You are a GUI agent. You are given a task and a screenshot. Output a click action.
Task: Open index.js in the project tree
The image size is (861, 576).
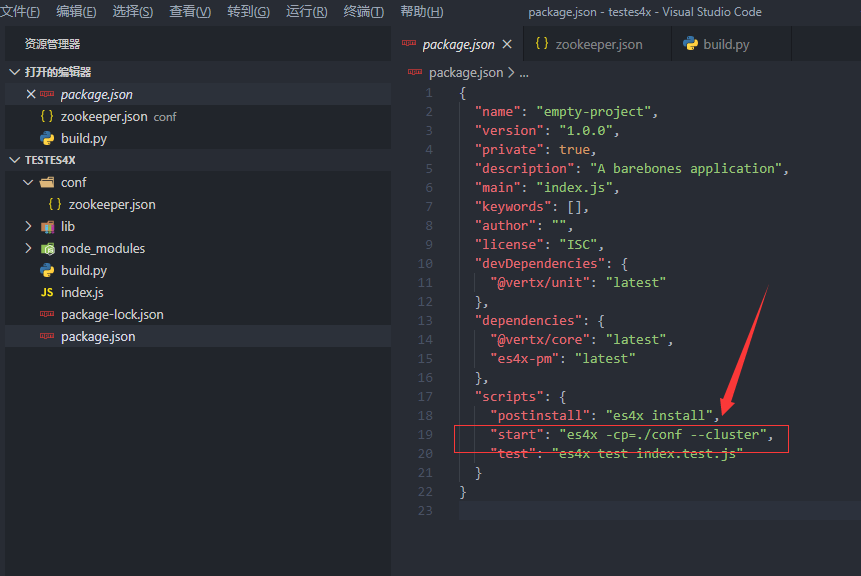(198, 292)
